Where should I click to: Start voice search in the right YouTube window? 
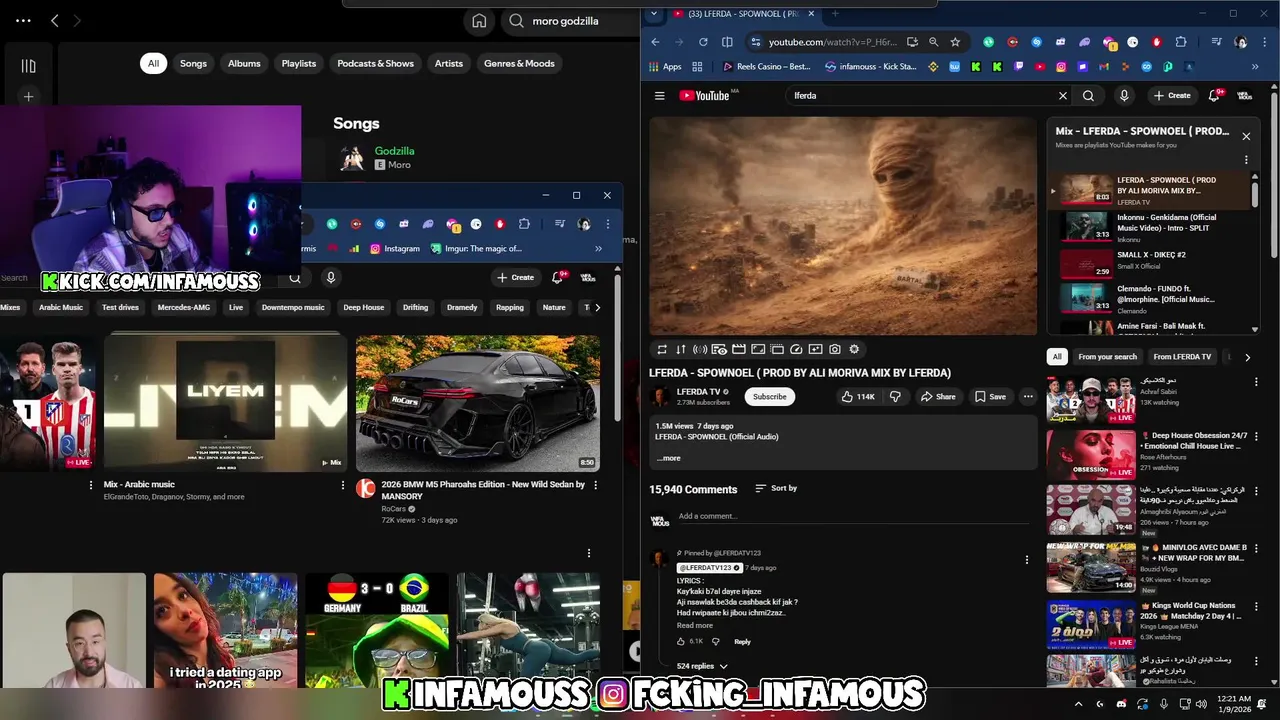[1124, 96]
